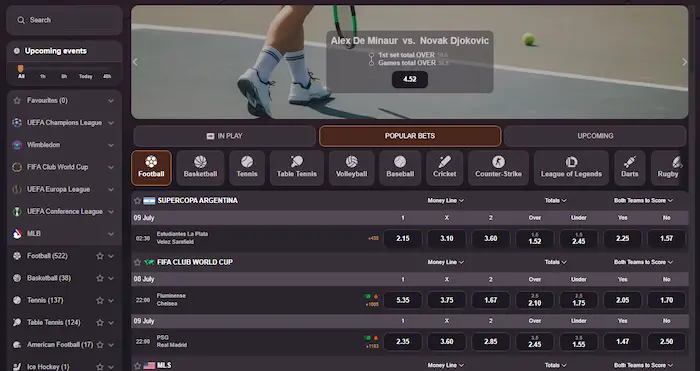
Task: Set upcoming events slider to 3h
Action: tap(64, 76)
